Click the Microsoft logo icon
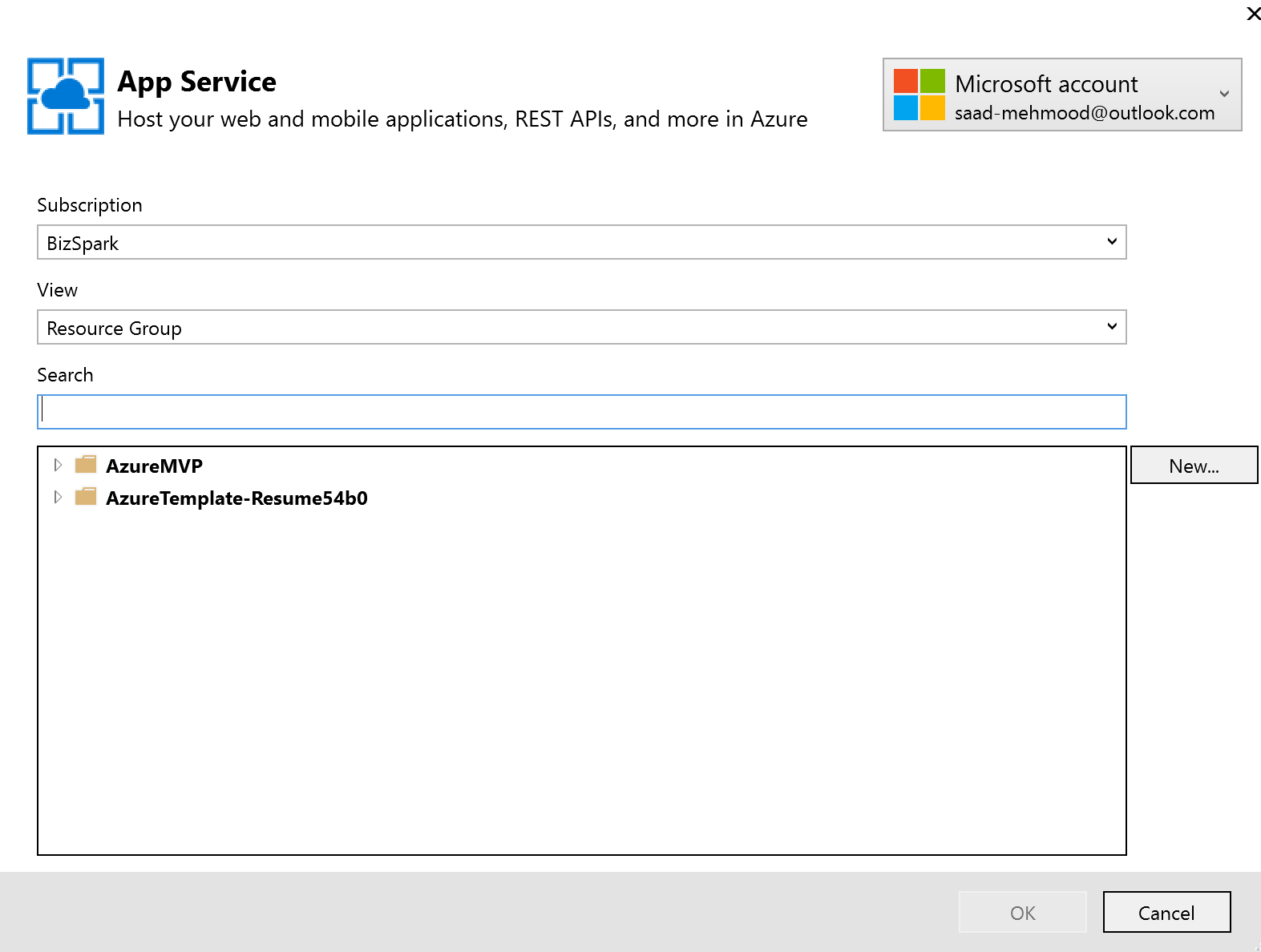The width and height of the screenshot is (1261, 952). point(919,95)
